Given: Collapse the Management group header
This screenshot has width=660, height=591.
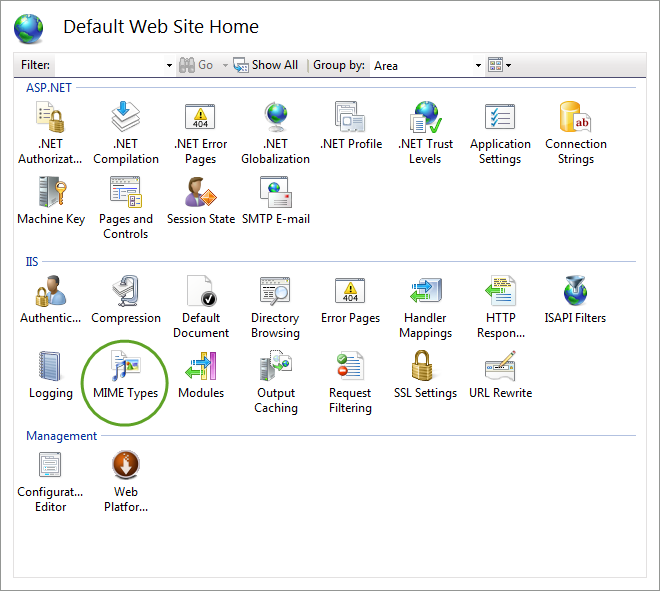Looking at the screenshot, I should 61,436.
